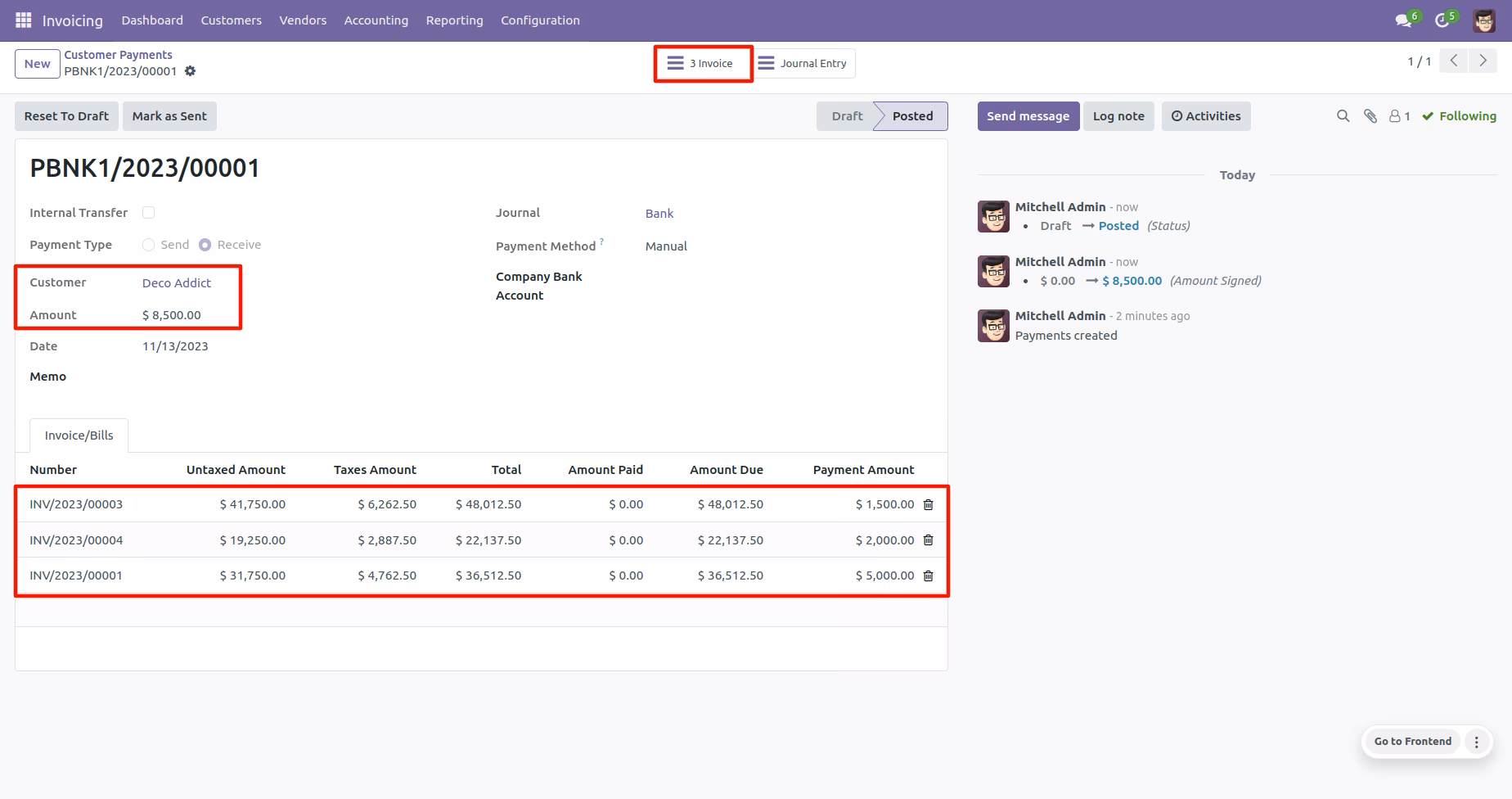Toggle the Internal Transfer checkbox
1512x799 pixels.
click(148, 213)
